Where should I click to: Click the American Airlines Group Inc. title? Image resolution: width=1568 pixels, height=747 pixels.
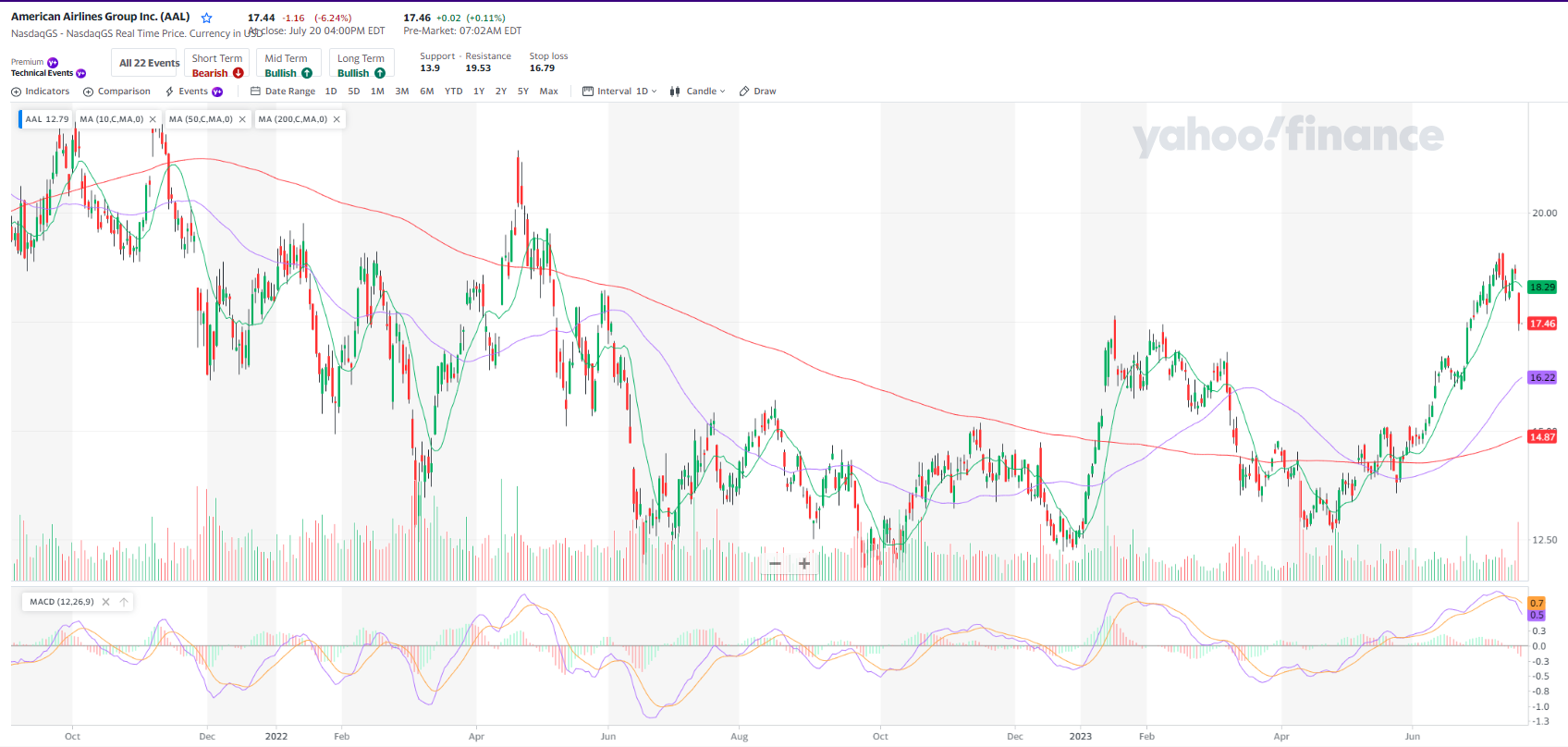pos(100,17)
